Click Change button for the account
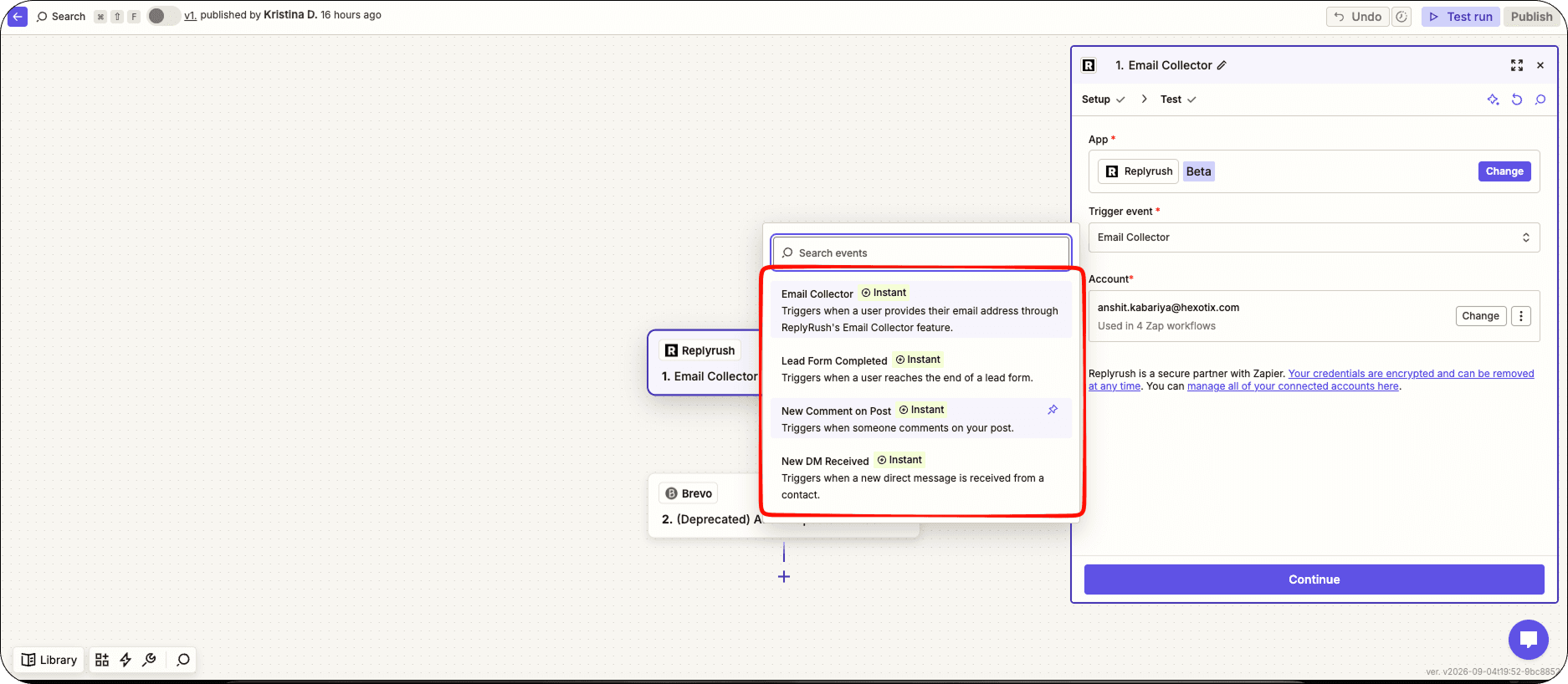Viewport: 1568px width, 684px height. click(x=1480, y=316)
